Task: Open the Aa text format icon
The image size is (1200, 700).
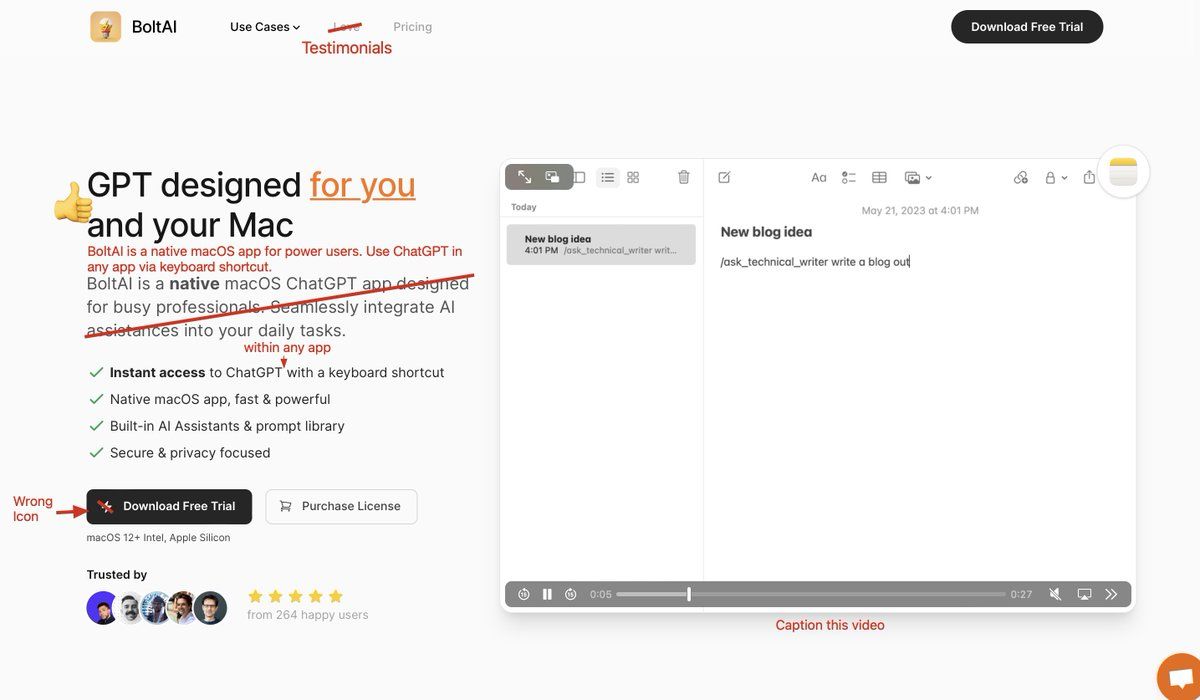Action: click(x=819, y=177)
